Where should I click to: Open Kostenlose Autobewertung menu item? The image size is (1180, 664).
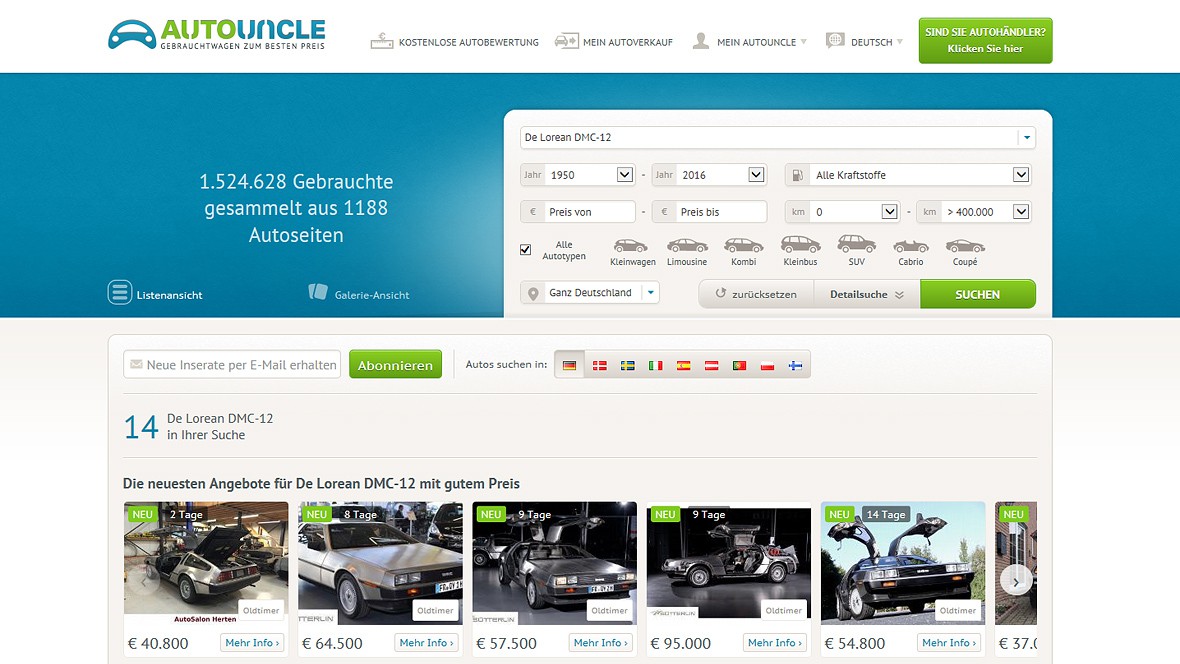coord(455,41)
